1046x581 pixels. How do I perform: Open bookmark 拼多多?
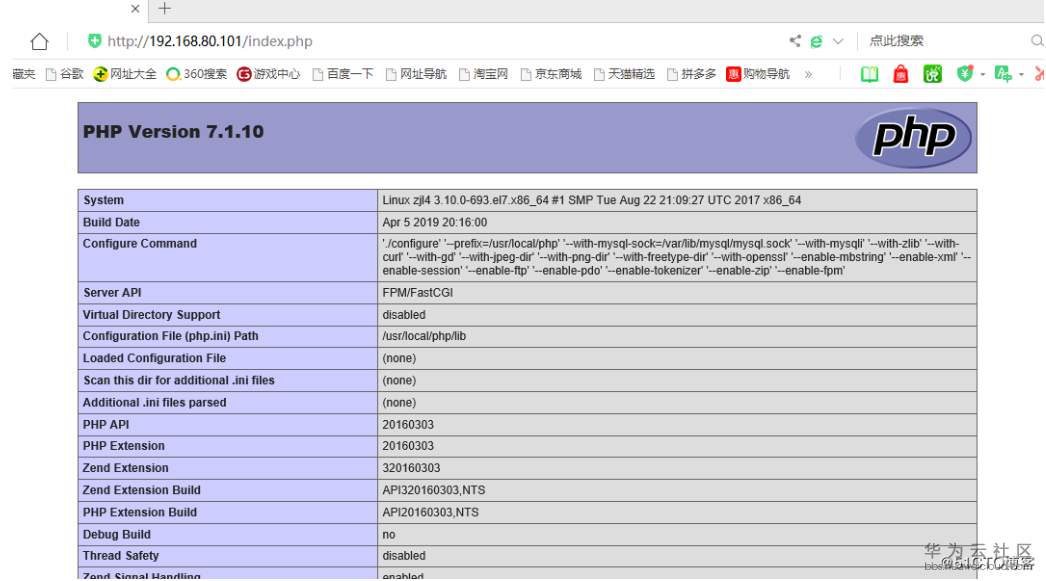(692, 74)
